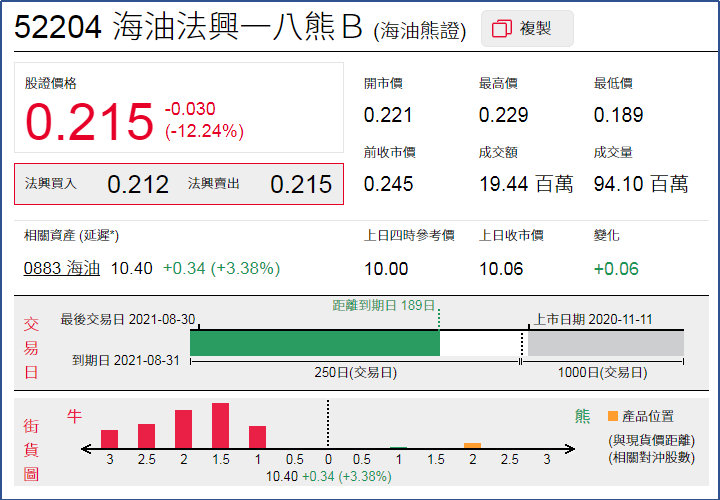Click the 變化 value +0.06
Screen dimensions: 720x500
click(x=616, y=269)
